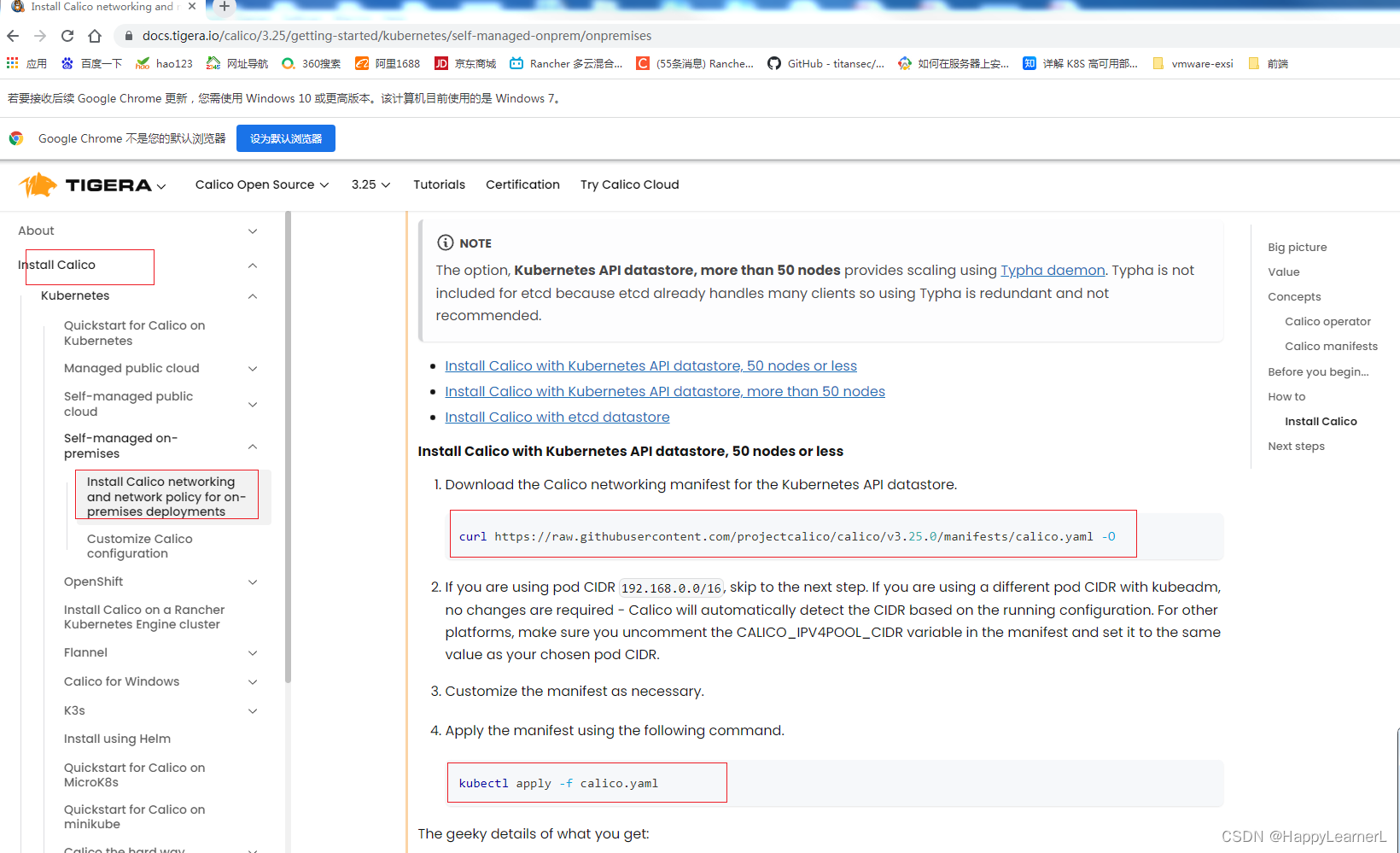Reload the page with refresh icon
1400x853 pixels.
click(x=67, y=36)
